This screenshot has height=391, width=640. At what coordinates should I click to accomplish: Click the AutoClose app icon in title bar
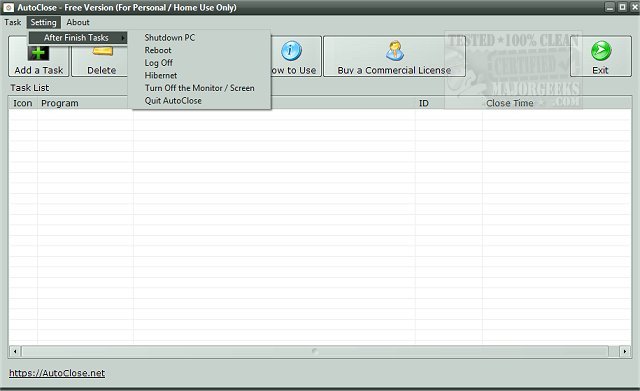(x=8, y=7)
